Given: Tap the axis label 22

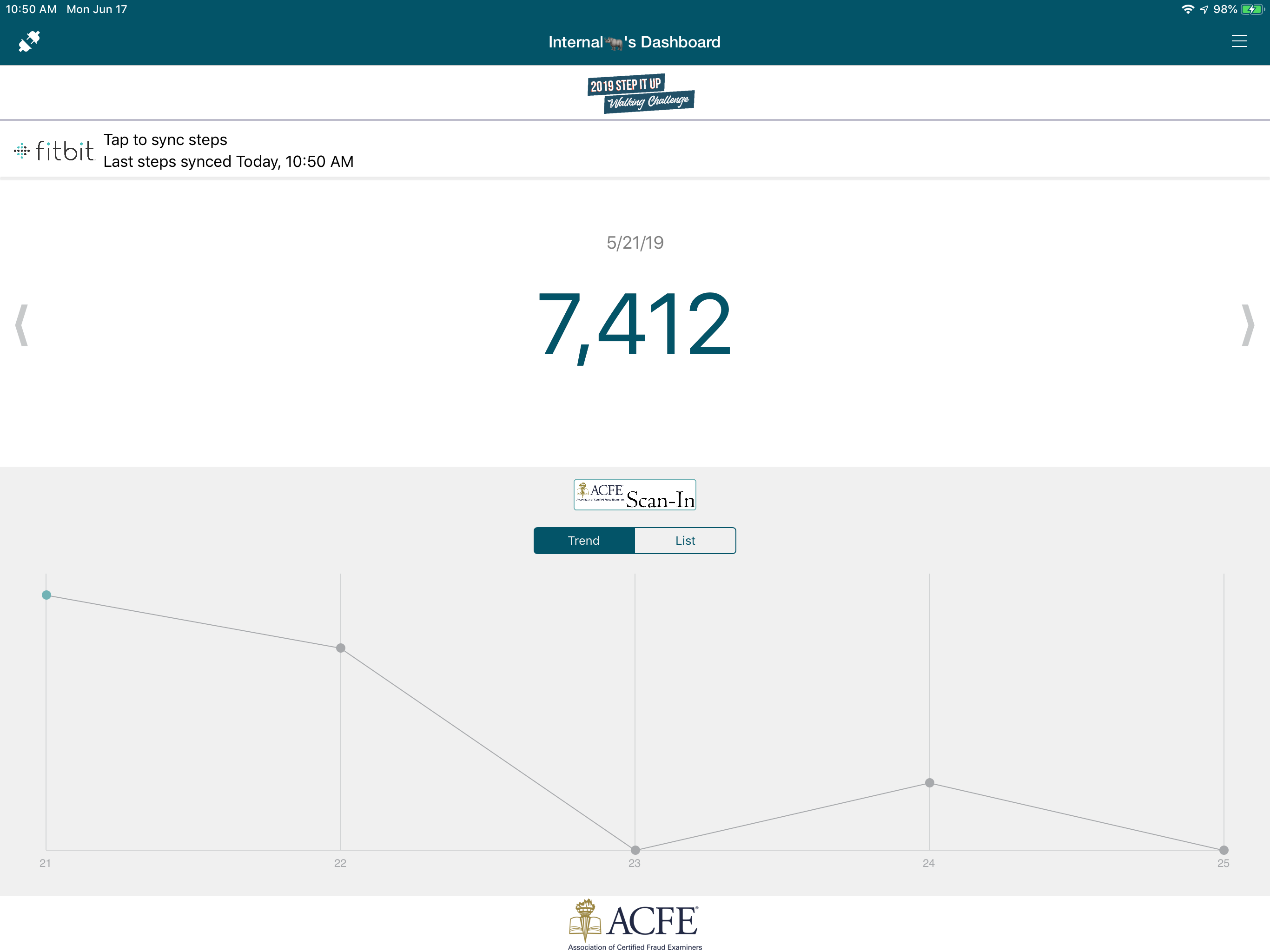Looking at the screenshot, I should tap(340, 863).
